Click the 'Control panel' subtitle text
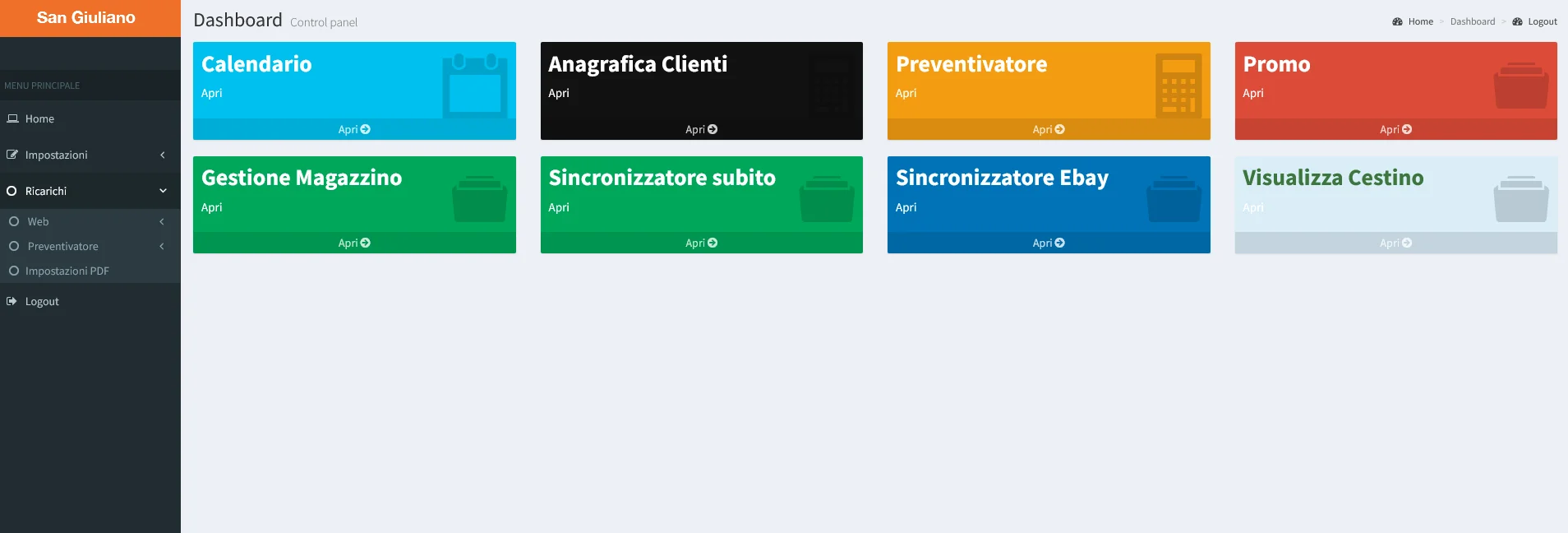The image size is (1568, 533). (324, 22)
